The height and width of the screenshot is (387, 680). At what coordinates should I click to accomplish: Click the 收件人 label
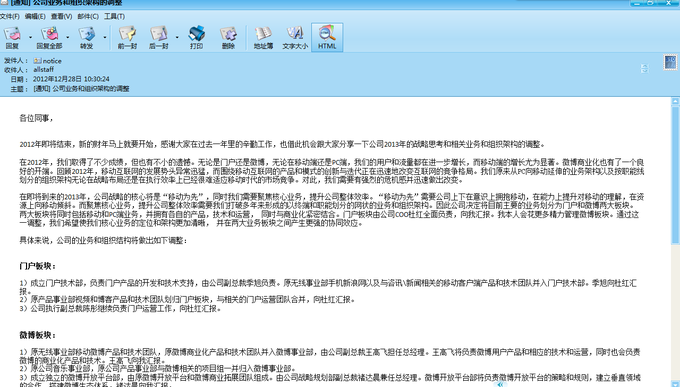coord(16,70)
